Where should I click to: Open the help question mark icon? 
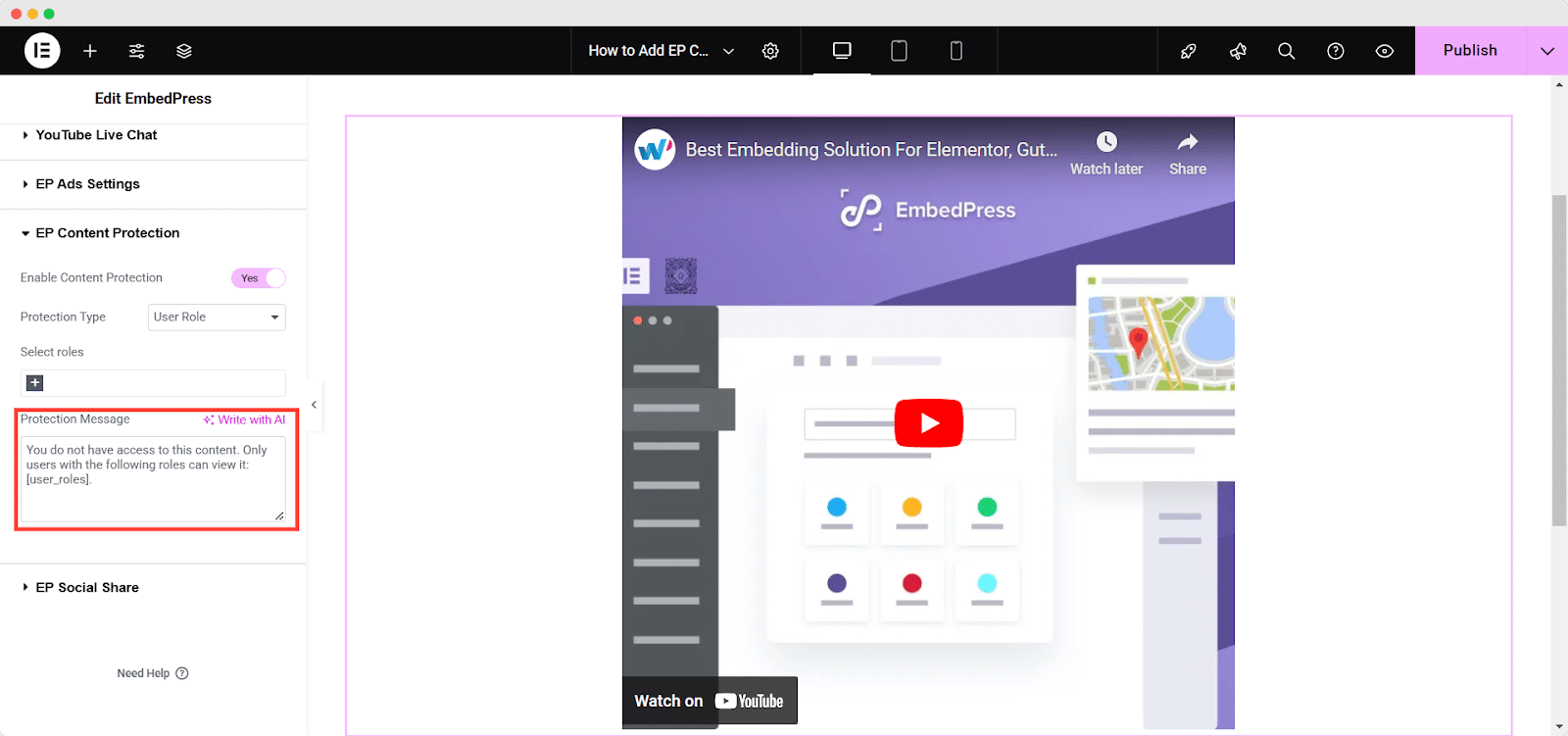(1336, 51)
